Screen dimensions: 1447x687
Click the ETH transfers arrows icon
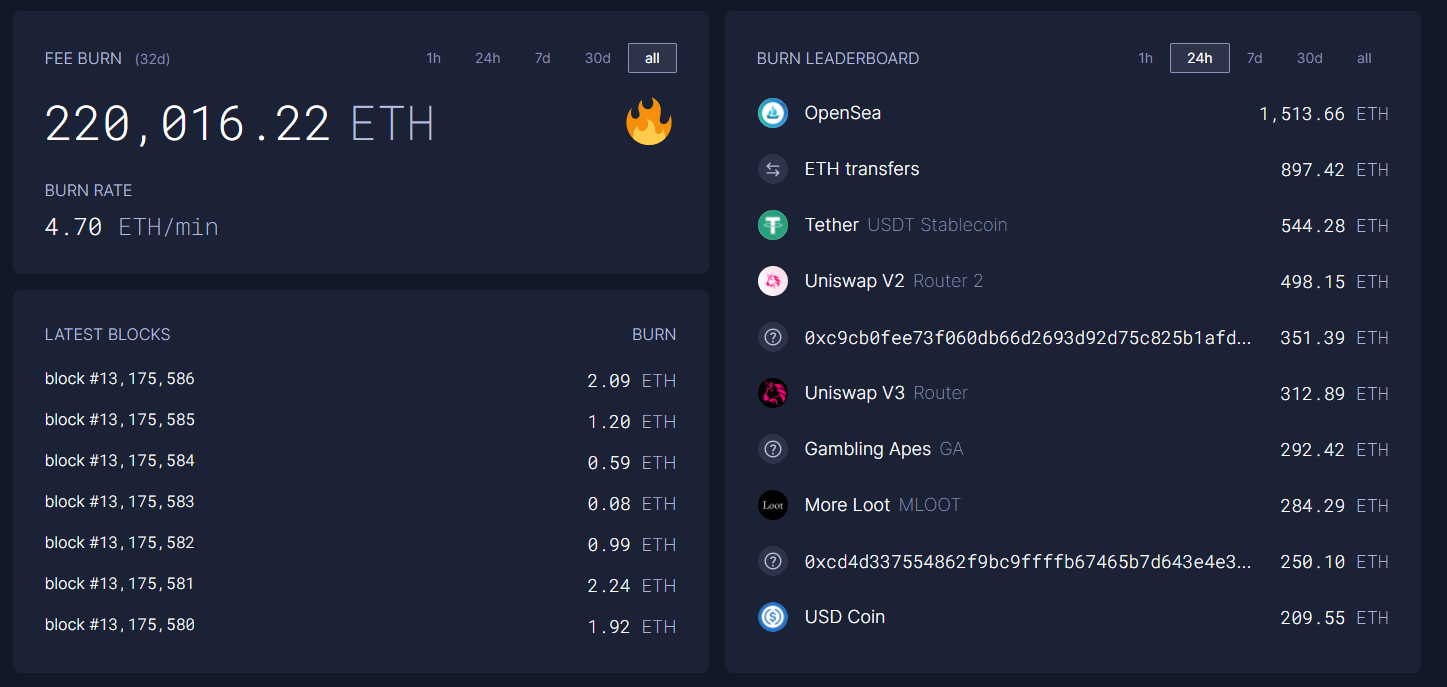point(773,170)
